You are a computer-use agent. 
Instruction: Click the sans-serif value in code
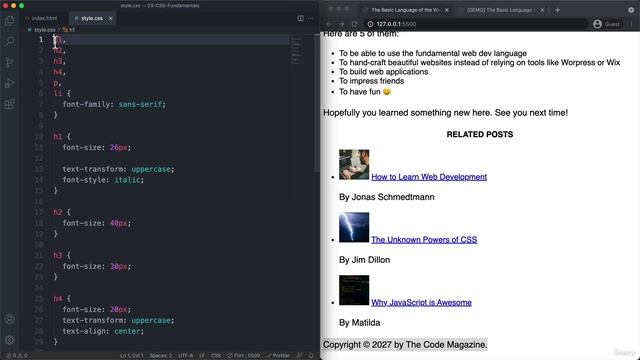[x=140, y=104]
